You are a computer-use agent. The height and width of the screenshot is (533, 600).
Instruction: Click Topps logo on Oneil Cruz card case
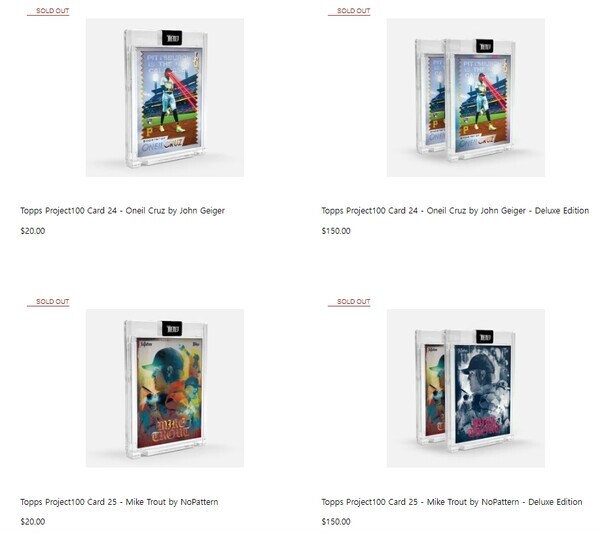(x=171, y=38)
